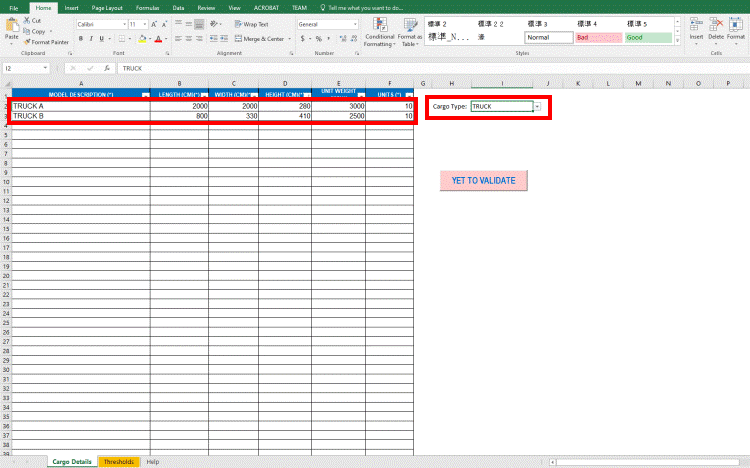Switch to the Thresholds sheet tab

point(119,462)
